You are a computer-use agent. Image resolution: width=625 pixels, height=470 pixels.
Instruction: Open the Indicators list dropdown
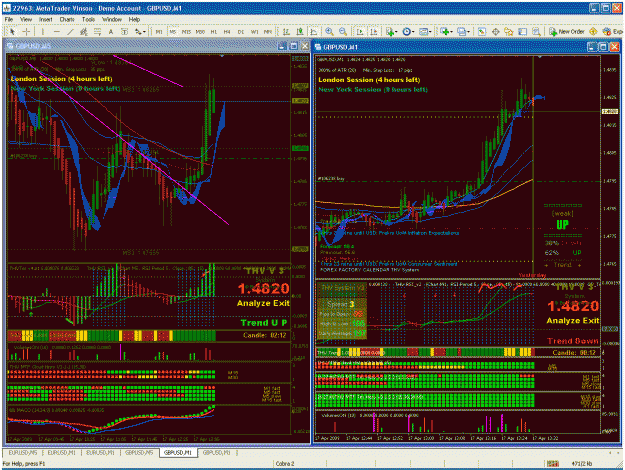391,31
